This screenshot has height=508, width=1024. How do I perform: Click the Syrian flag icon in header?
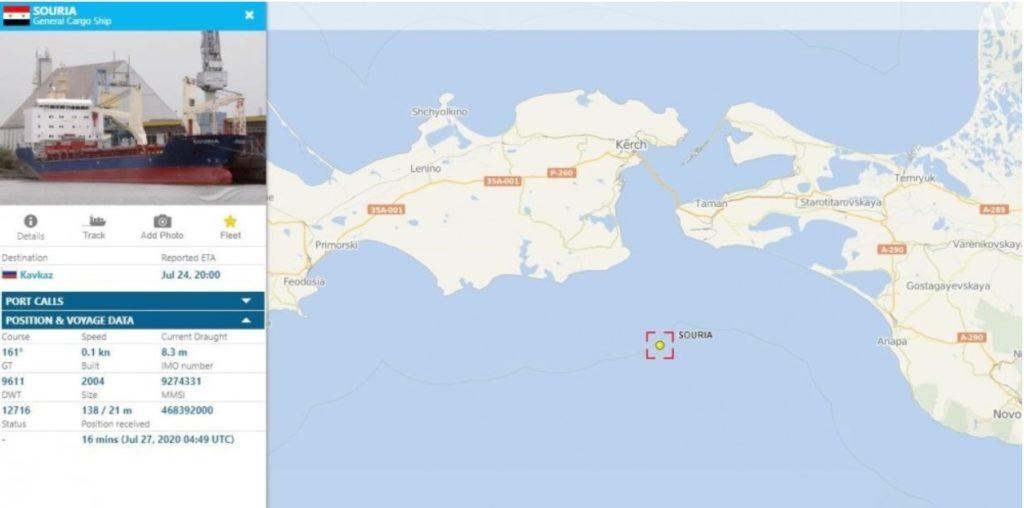(16, 16)
